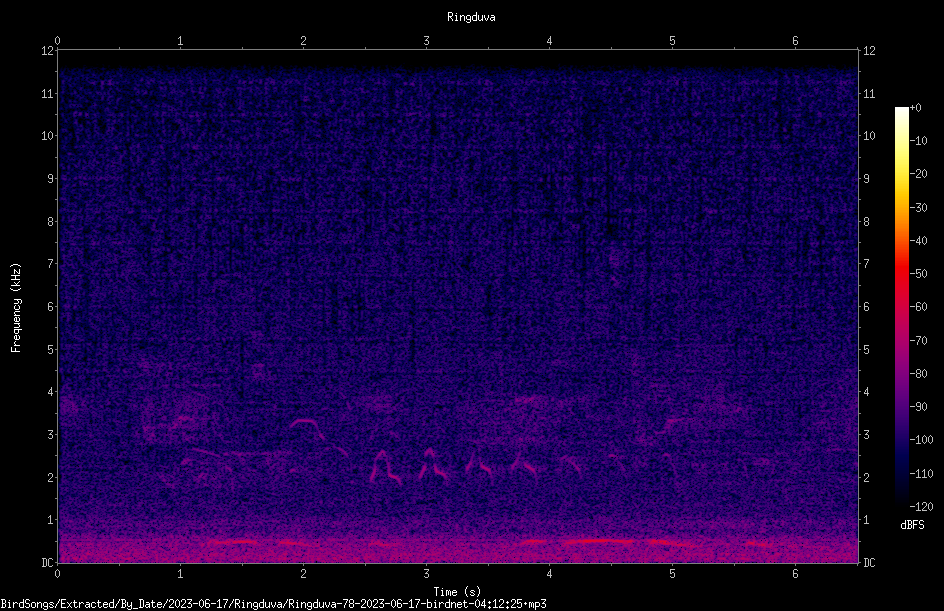Click the Frequency (kHz) axis label
944x611 pixels.
16,308
